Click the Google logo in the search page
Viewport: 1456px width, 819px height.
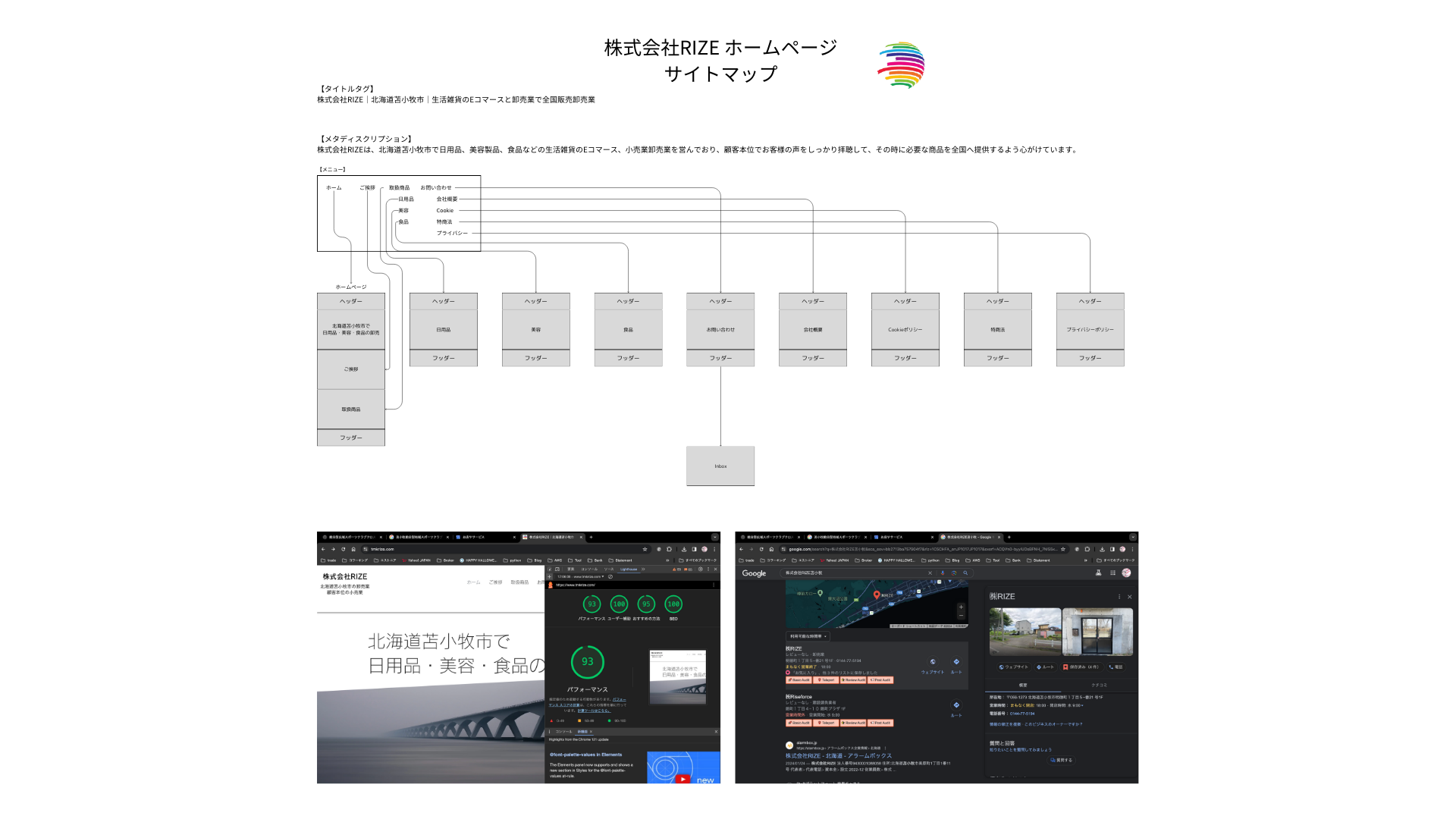(x=754, y=573)
